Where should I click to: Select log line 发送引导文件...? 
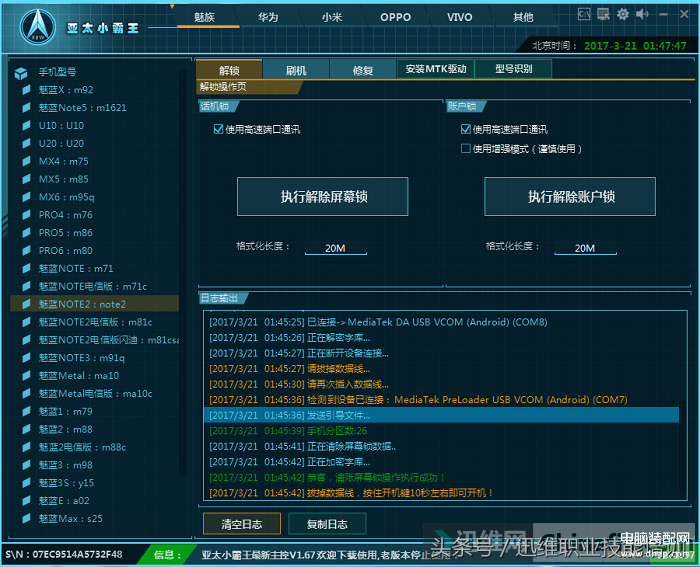(x=442, y=415)
